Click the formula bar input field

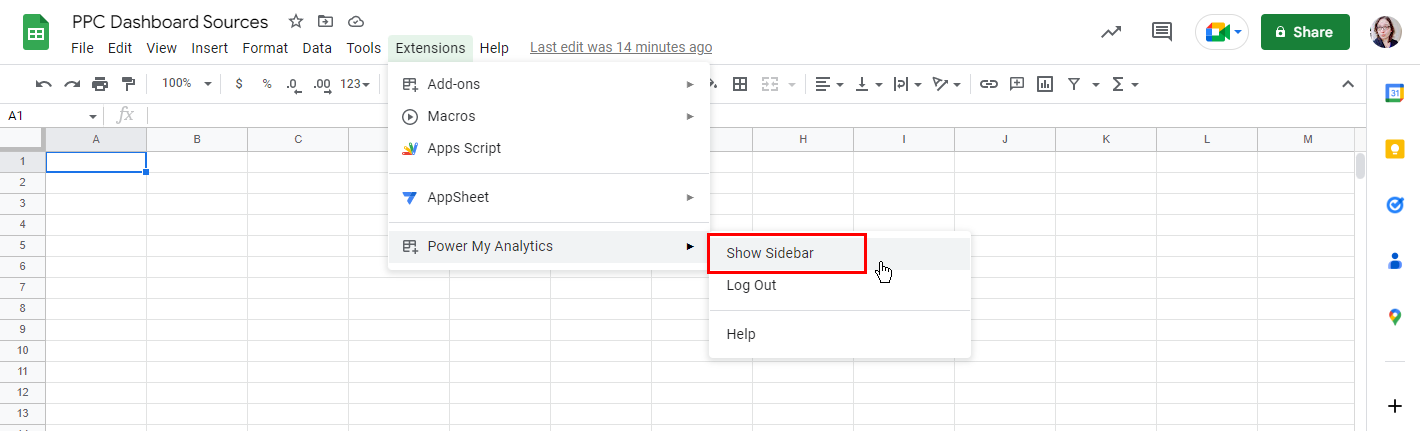click(700, 116)
